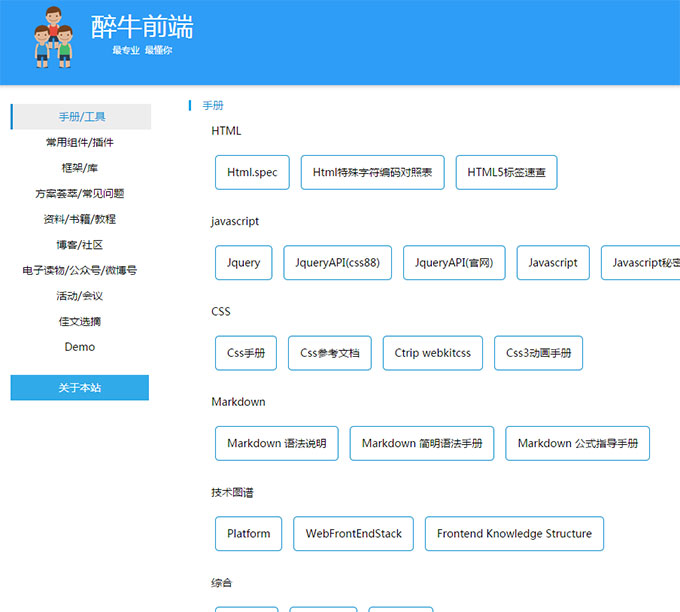Open the Html.spec link
The image size is (680, 612).
tap(252, 173)
